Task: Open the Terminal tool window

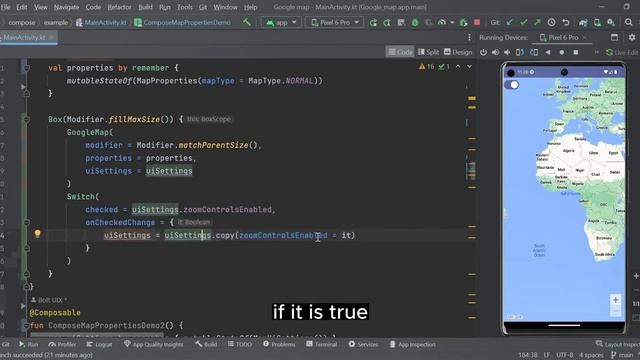Action: point(322,344)
